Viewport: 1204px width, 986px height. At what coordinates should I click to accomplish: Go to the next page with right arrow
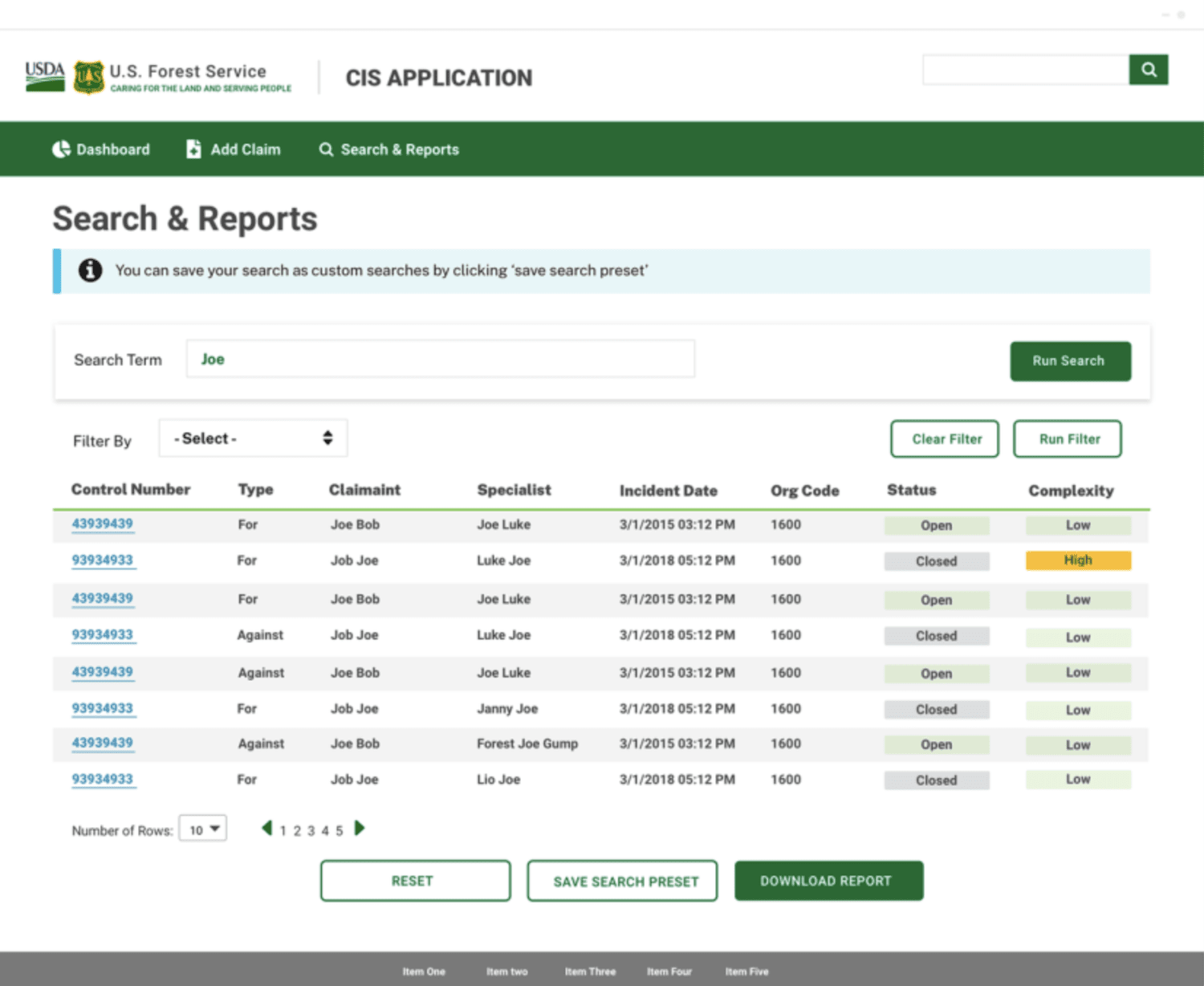click(x=360, y=828)
